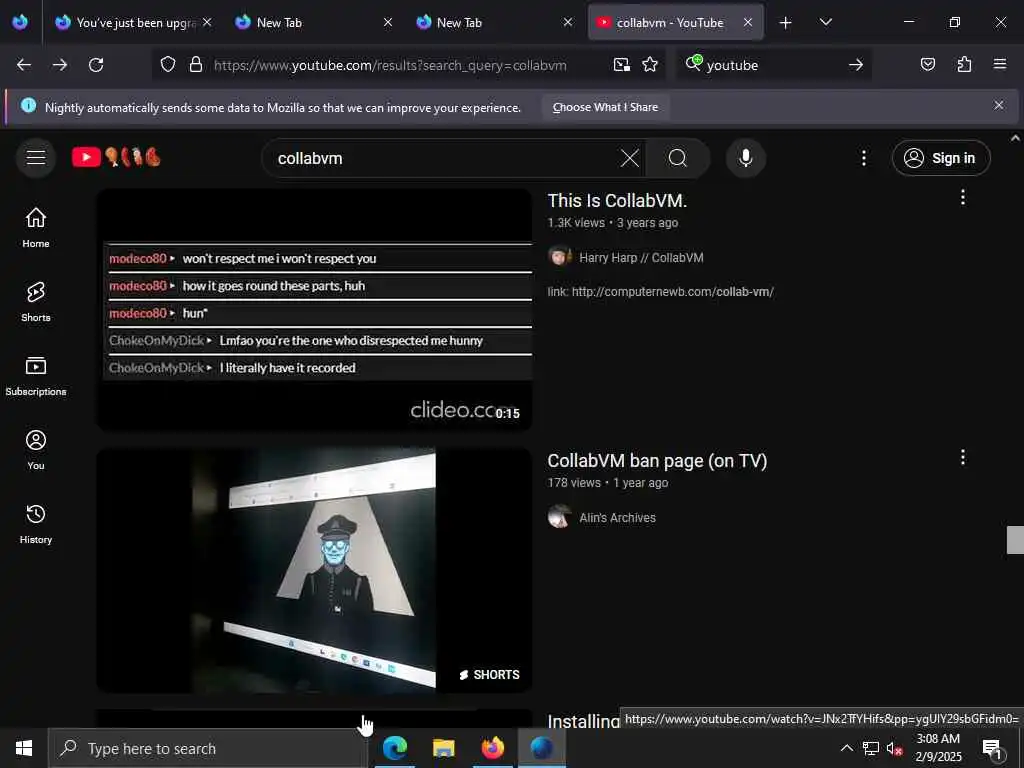Viewport: 1024px width, 768px height.
Task: Submit the youtube search bar query arrow
Action: 856,65
